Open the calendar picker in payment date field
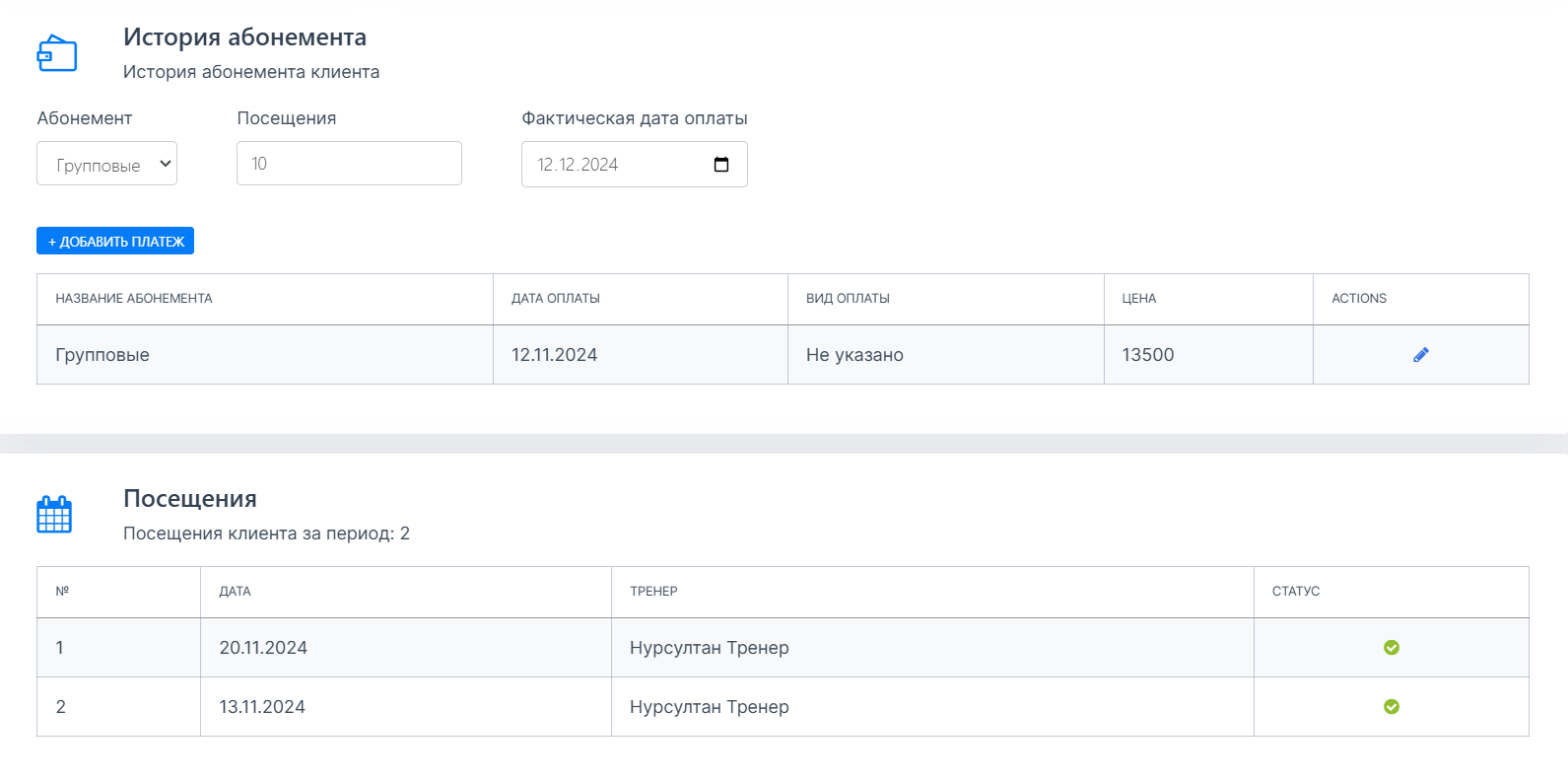The height and width of the screenshot is (782, 1568). pyautogui.click(x=721, y=165)
